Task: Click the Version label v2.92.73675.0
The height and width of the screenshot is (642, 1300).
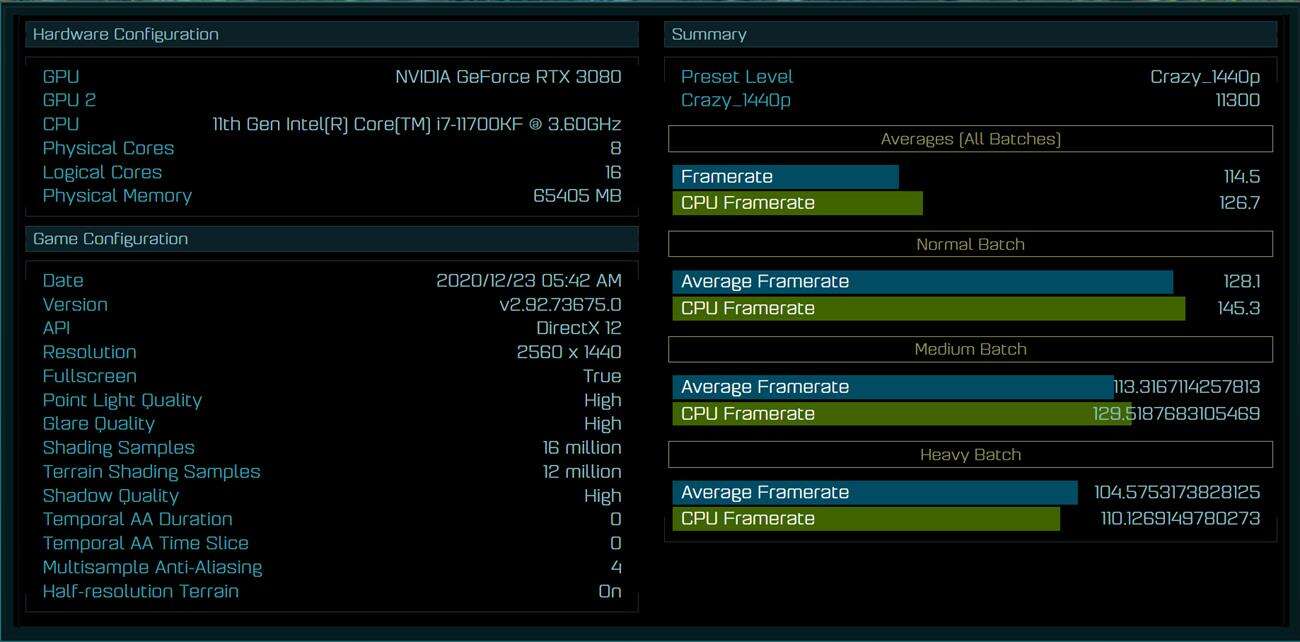Action: (75, 304)
